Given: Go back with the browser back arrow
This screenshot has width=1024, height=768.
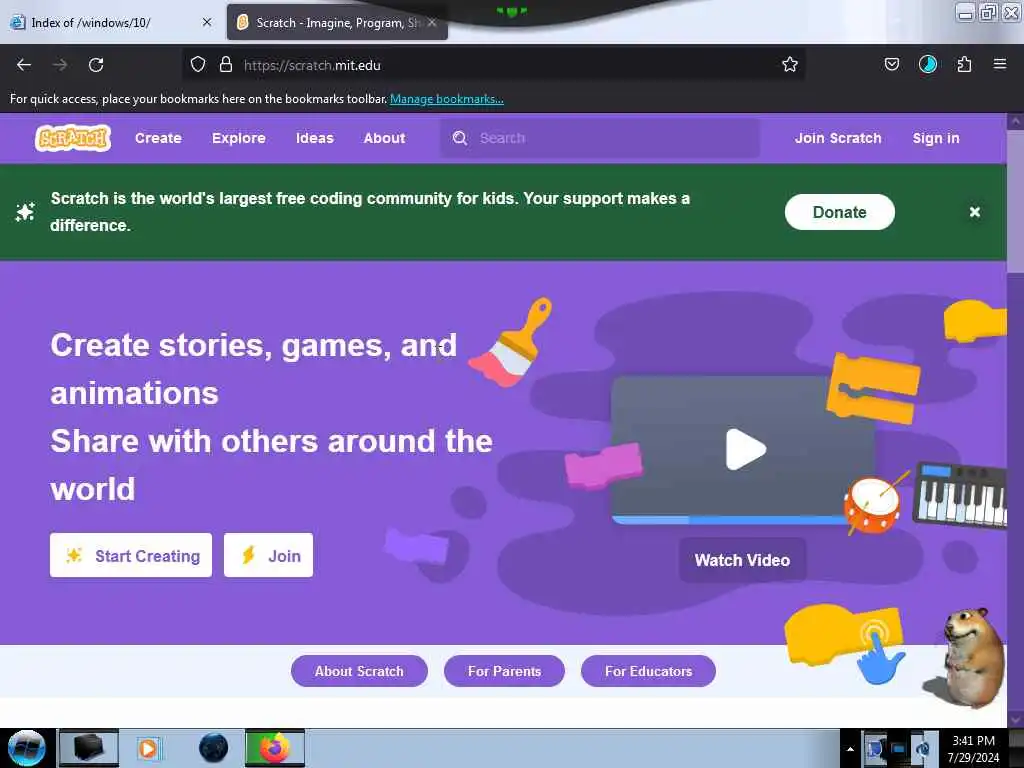Looking at the screenshot, I should coord(24,65).
